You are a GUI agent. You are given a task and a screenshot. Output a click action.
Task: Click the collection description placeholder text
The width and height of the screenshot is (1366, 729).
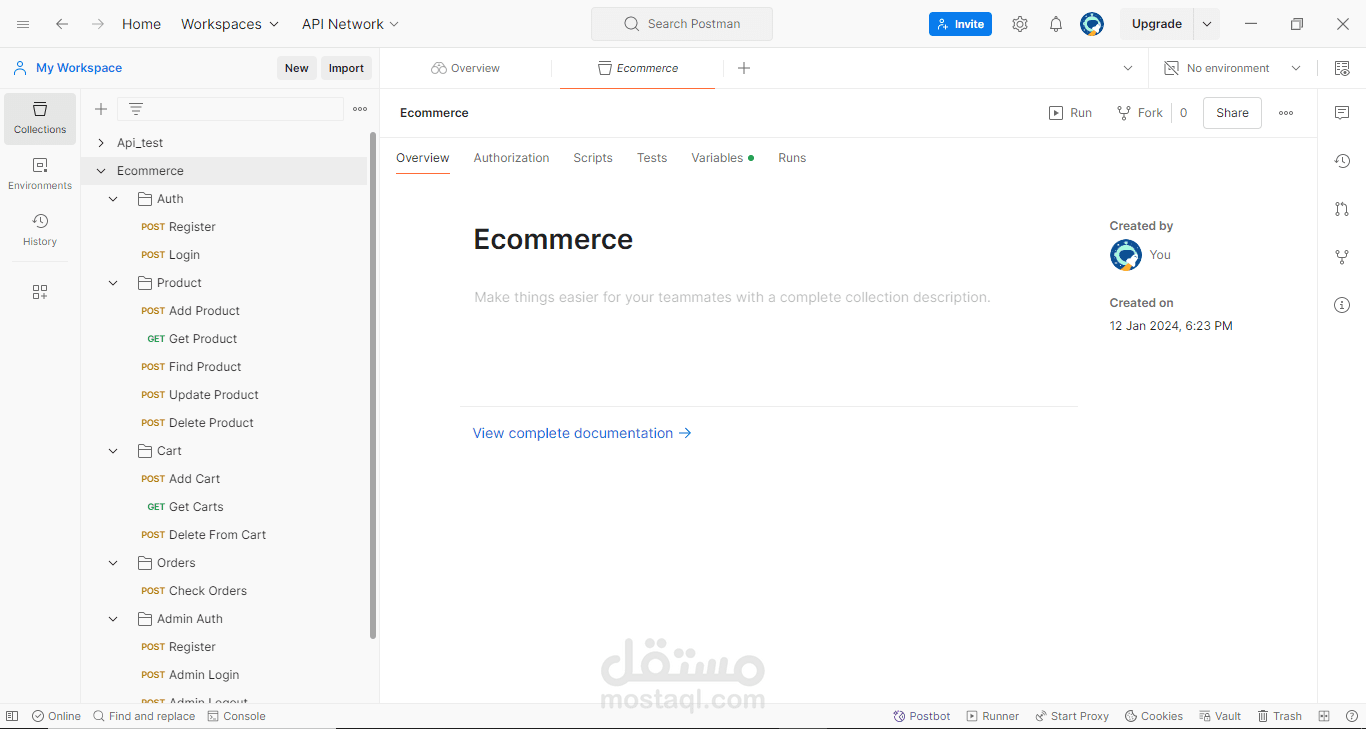click(x=732, y=297)
